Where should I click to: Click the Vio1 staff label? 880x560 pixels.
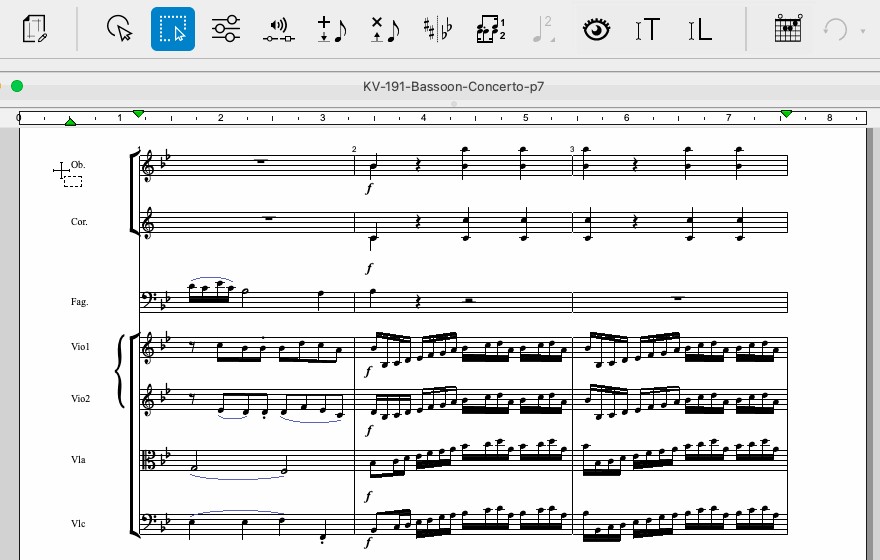click(x=80, y=347)
